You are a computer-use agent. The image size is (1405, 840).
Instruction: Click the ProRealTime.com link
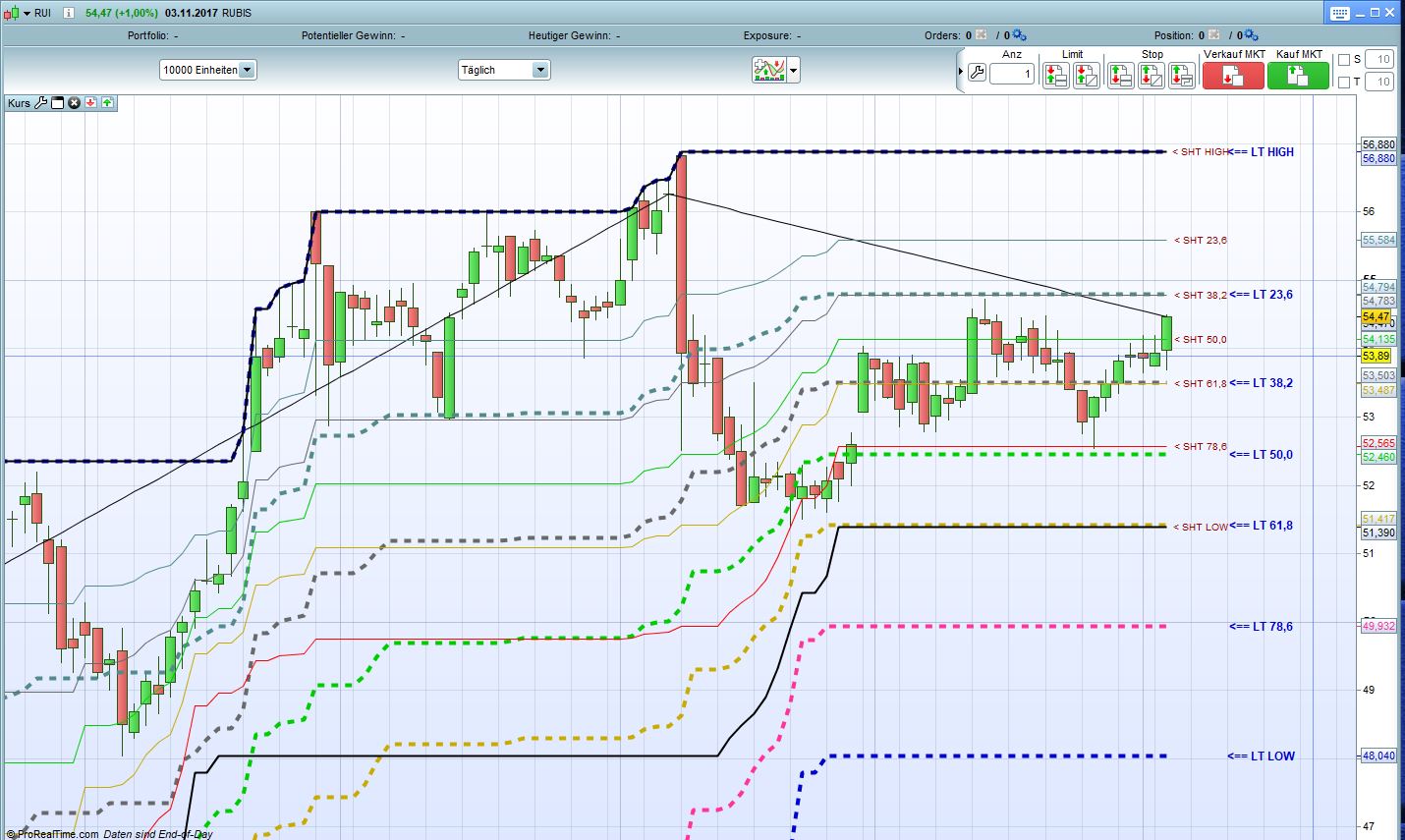click(x=57, y=834)
